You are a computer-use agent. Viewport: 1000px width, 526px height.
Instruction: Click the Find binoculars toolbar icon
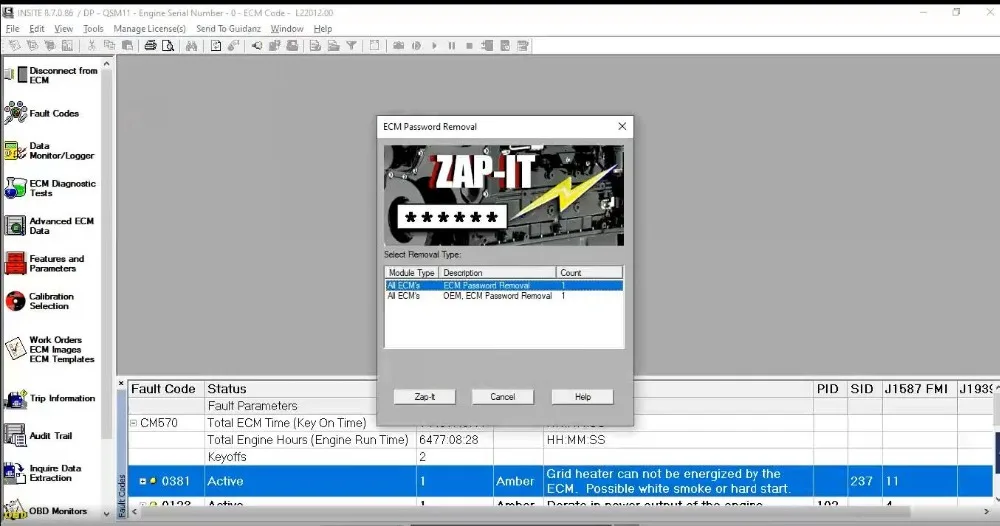tap(191, 46)
